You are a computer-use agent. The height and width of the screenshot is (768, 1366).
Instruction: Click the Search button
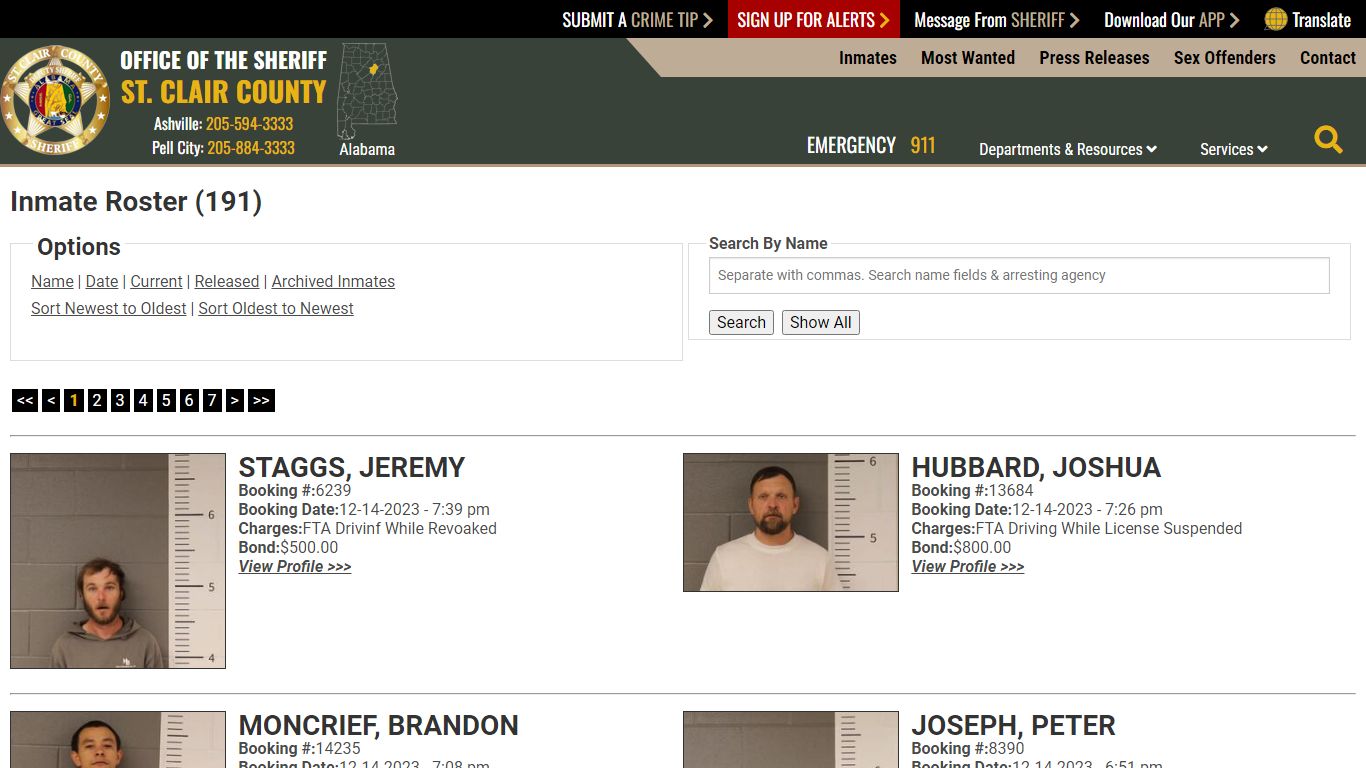click(x=741, y=322)
